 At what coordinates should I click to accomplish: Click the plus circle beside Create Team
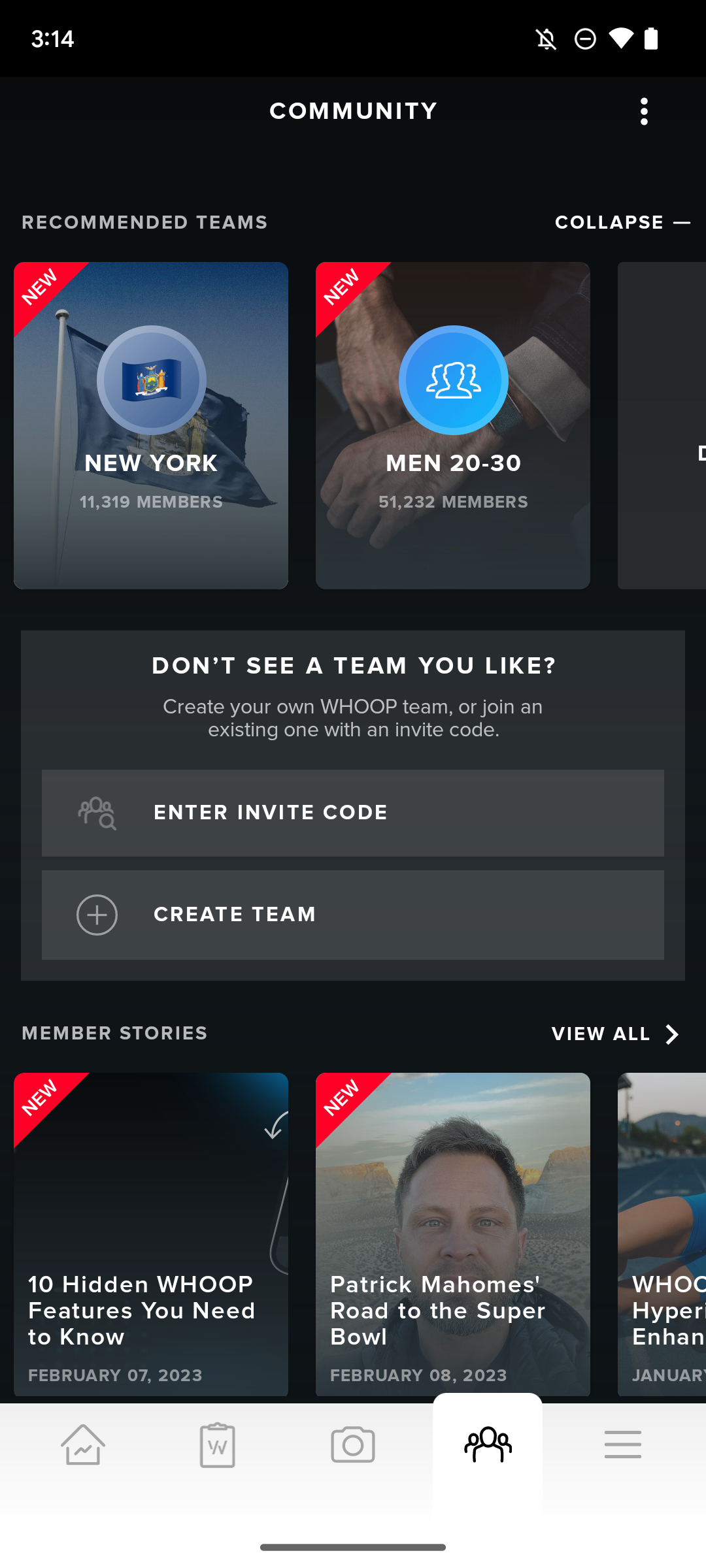coord(97,915)
